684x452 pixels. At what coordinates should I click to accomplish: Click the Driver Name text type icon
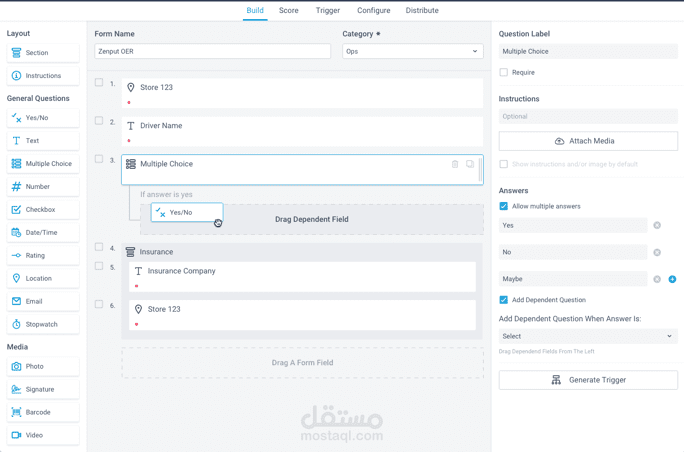(130, 126)
